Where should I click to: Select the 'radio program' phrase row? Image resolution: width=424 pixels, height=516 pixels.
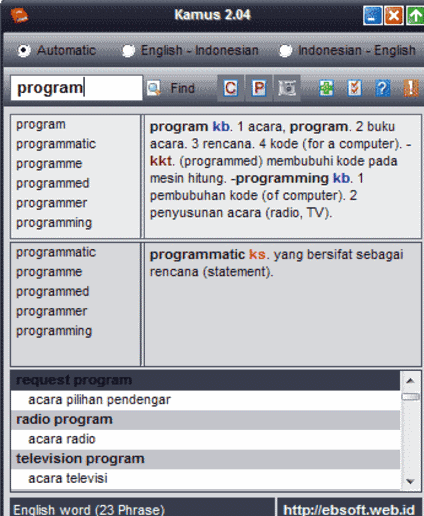pos(205,420)
